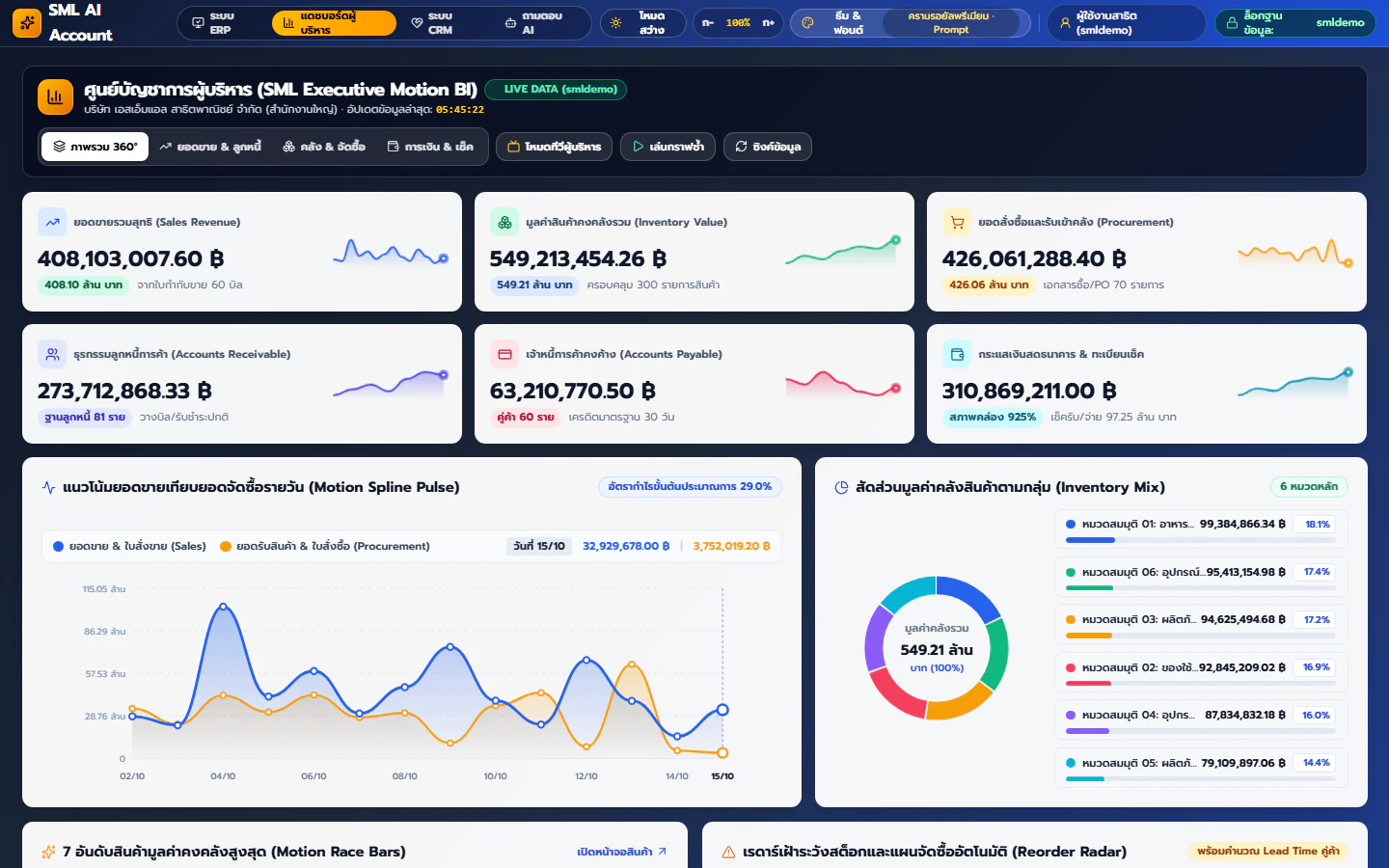Switch to the ภาพรวม 360° tab
The width and height of the screenshot is (1389, 868).
95,147
